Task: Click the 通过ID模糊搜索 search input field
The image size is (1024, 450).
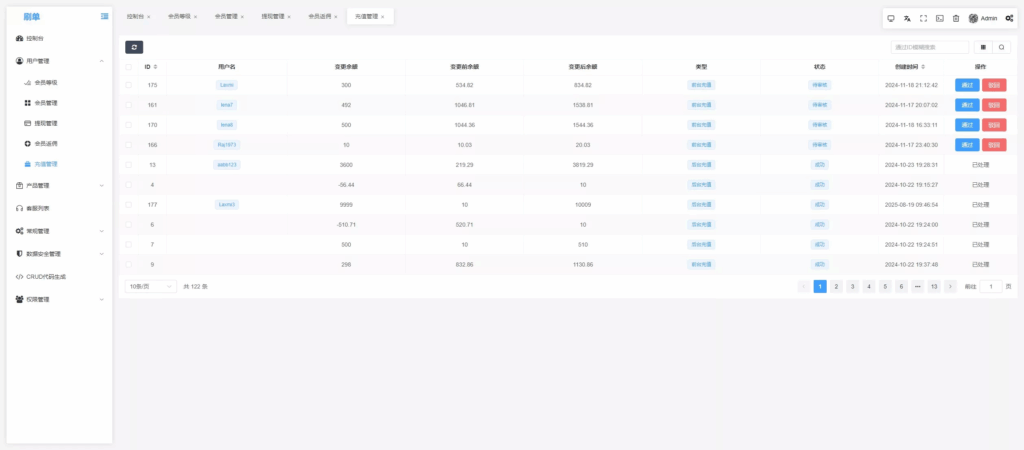Action: 929,47
